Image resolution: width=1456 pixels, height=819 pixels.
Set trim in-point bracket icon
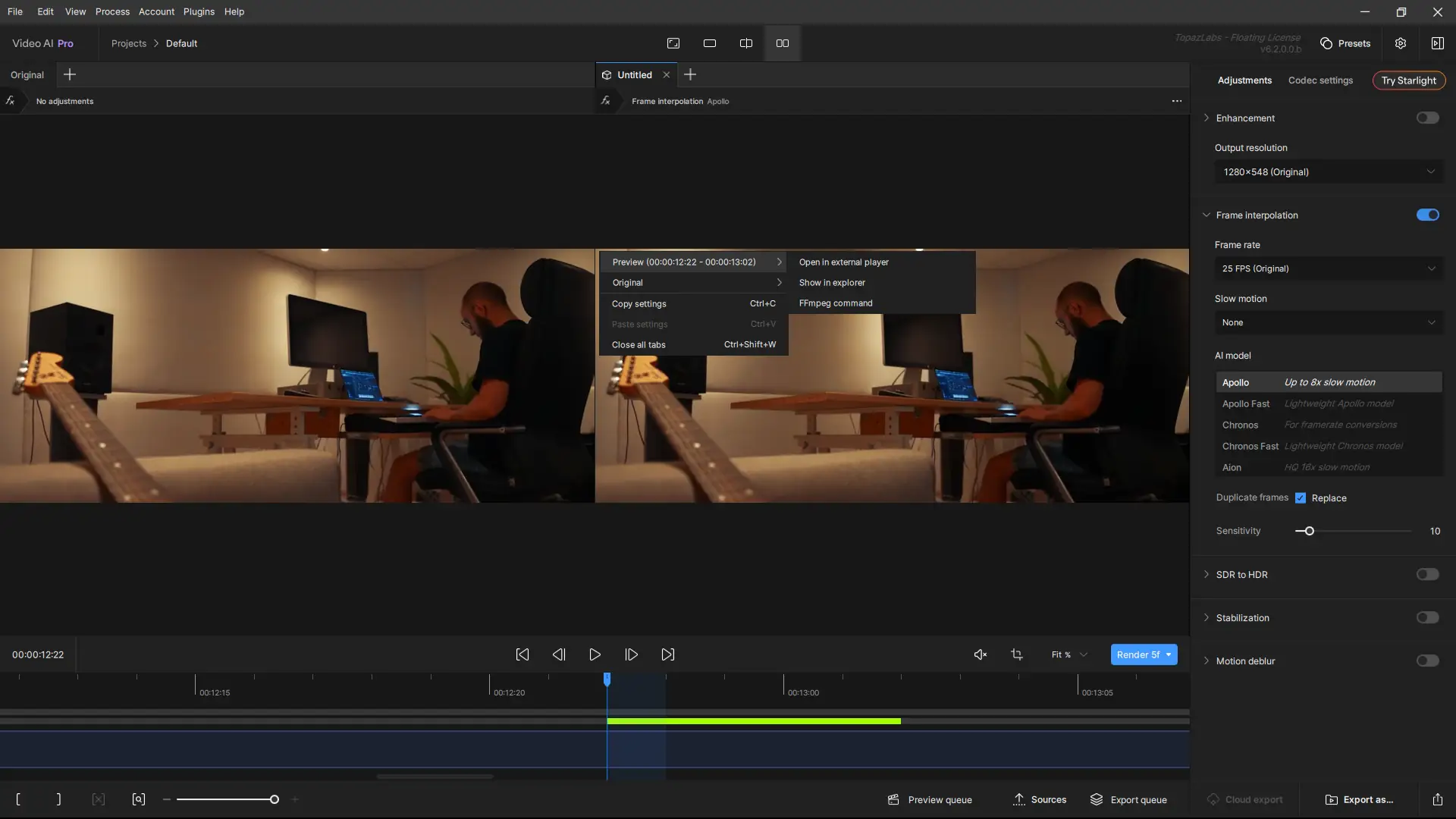18,799
